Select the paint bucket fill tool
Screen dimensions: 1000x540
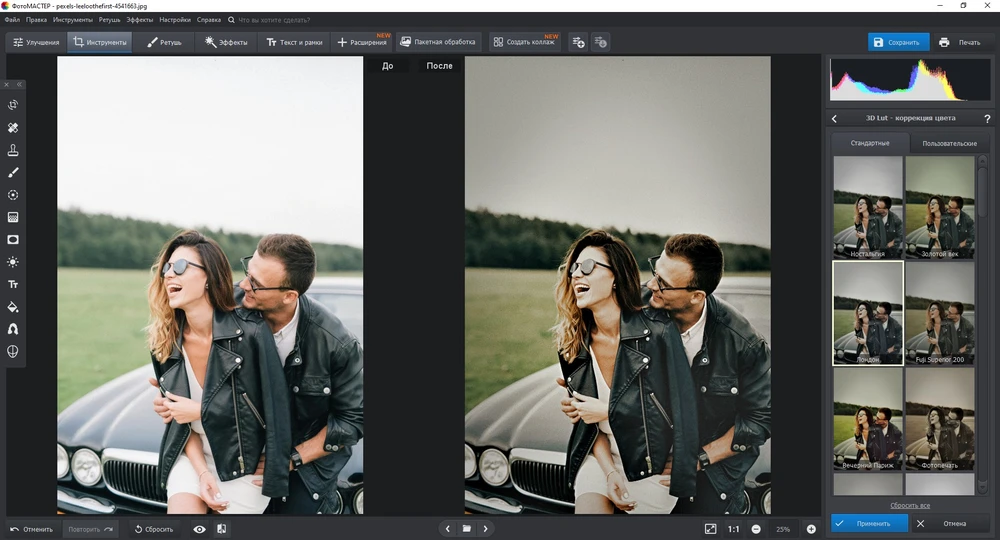(13, 307)
